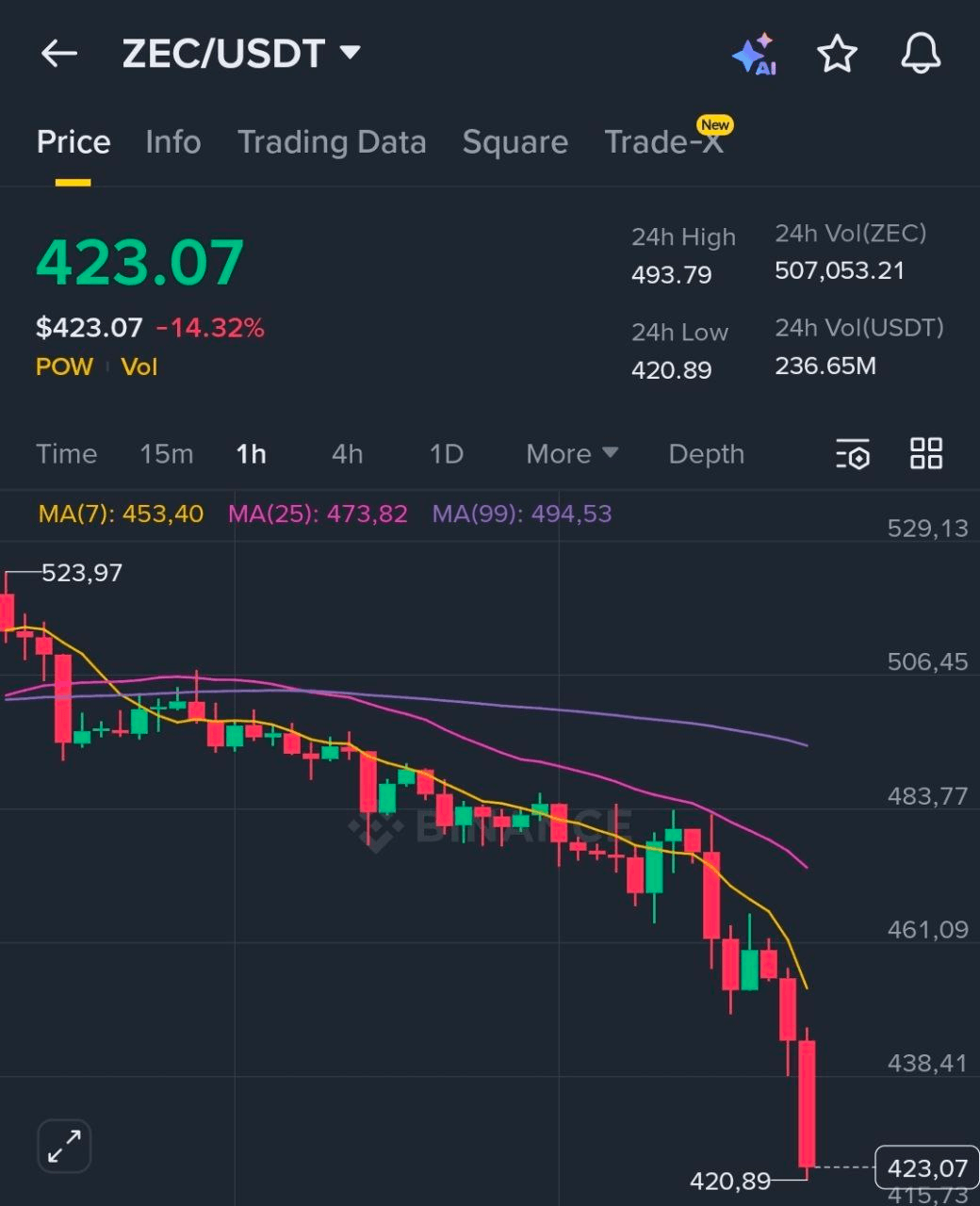Open the Trading Data tab
The width and height of the screenshot is (980, 1206).
coord(332,142)
